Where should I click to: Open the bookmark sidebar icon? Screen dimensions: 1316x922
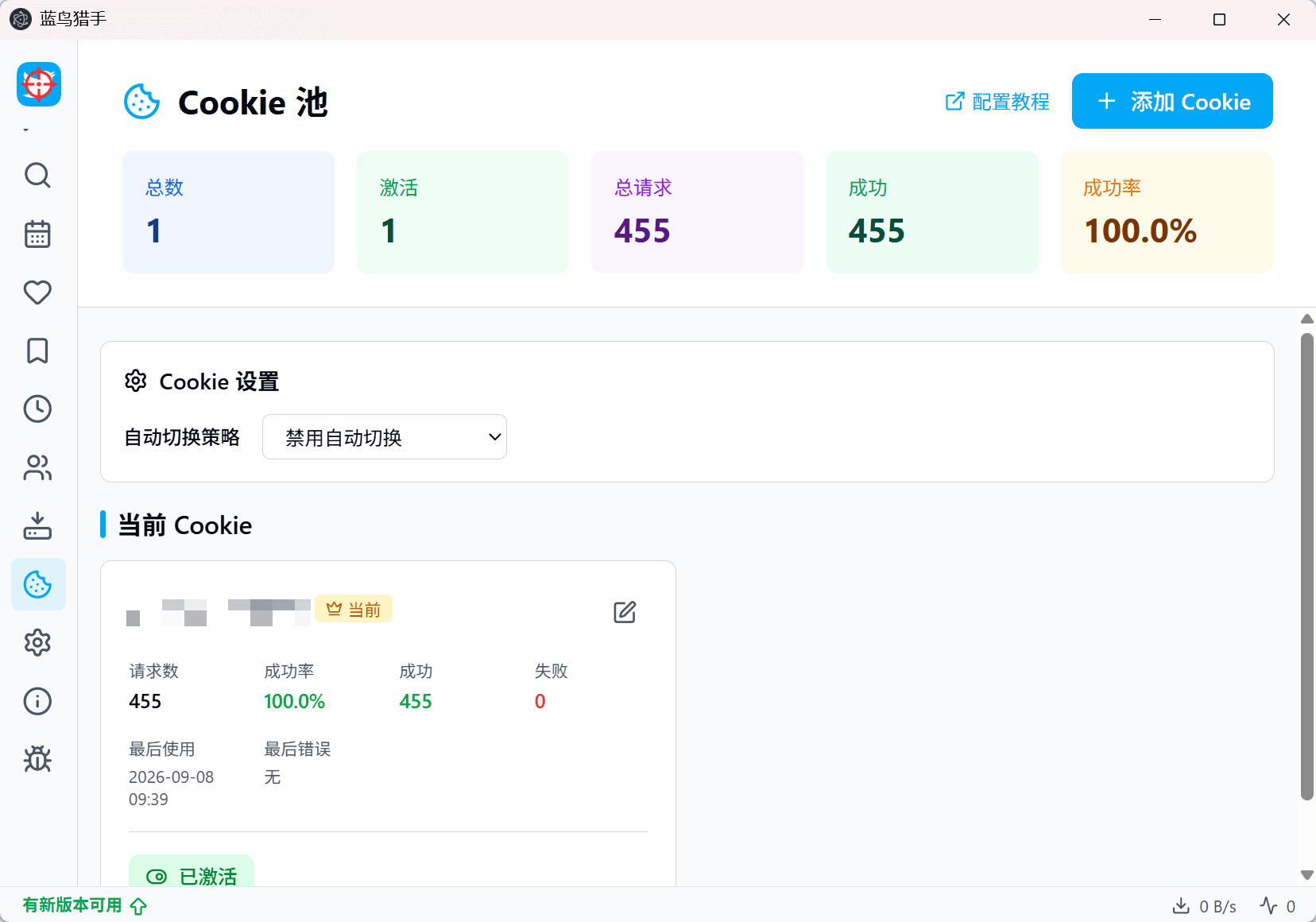pos(37,351)
